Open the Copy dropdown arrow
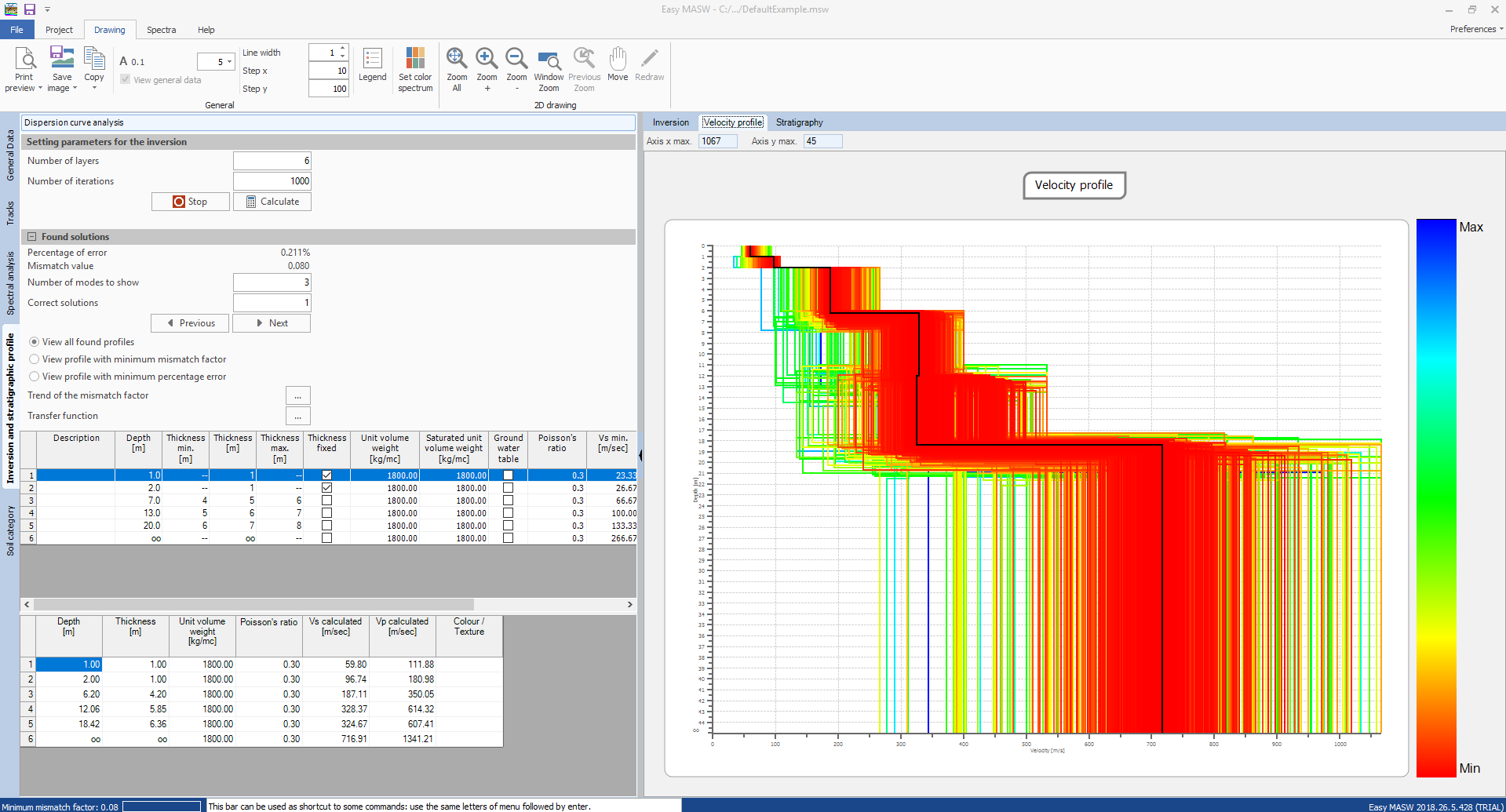The image size is (1506, 812). [x=94, y=88]
